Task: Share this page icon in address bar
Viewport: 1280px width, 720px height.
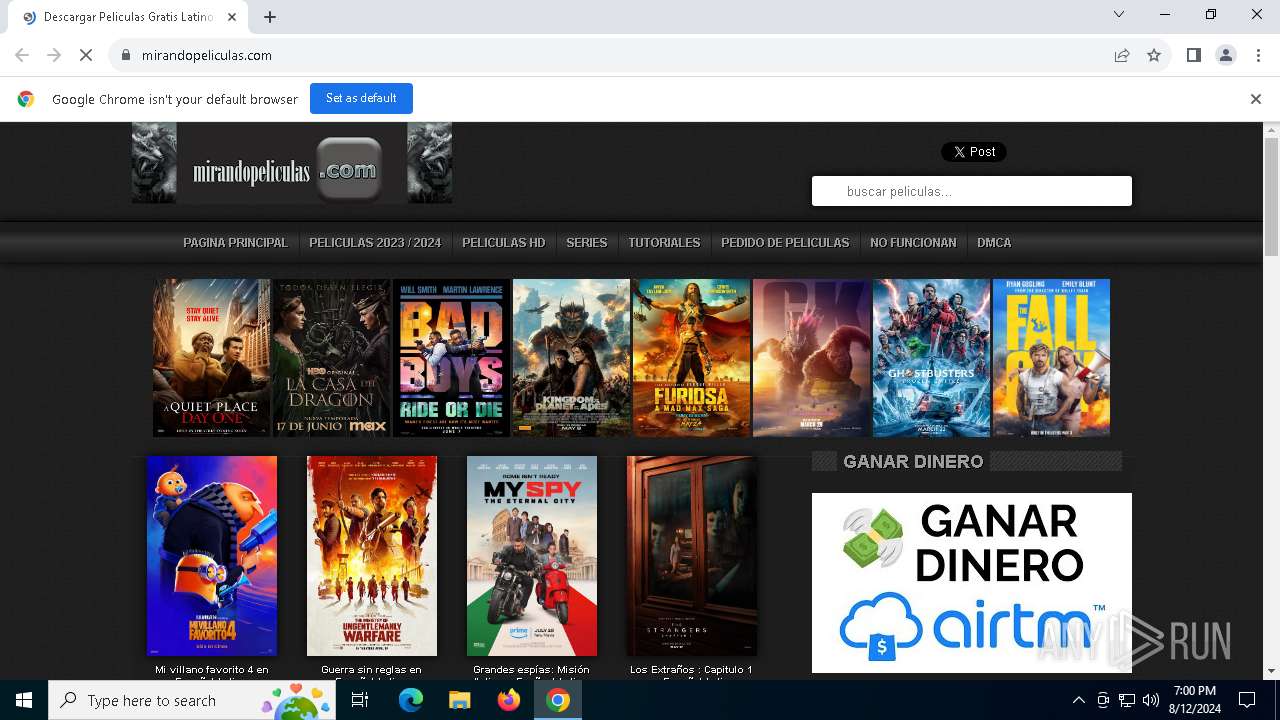Action: (x=1122, y=55)
